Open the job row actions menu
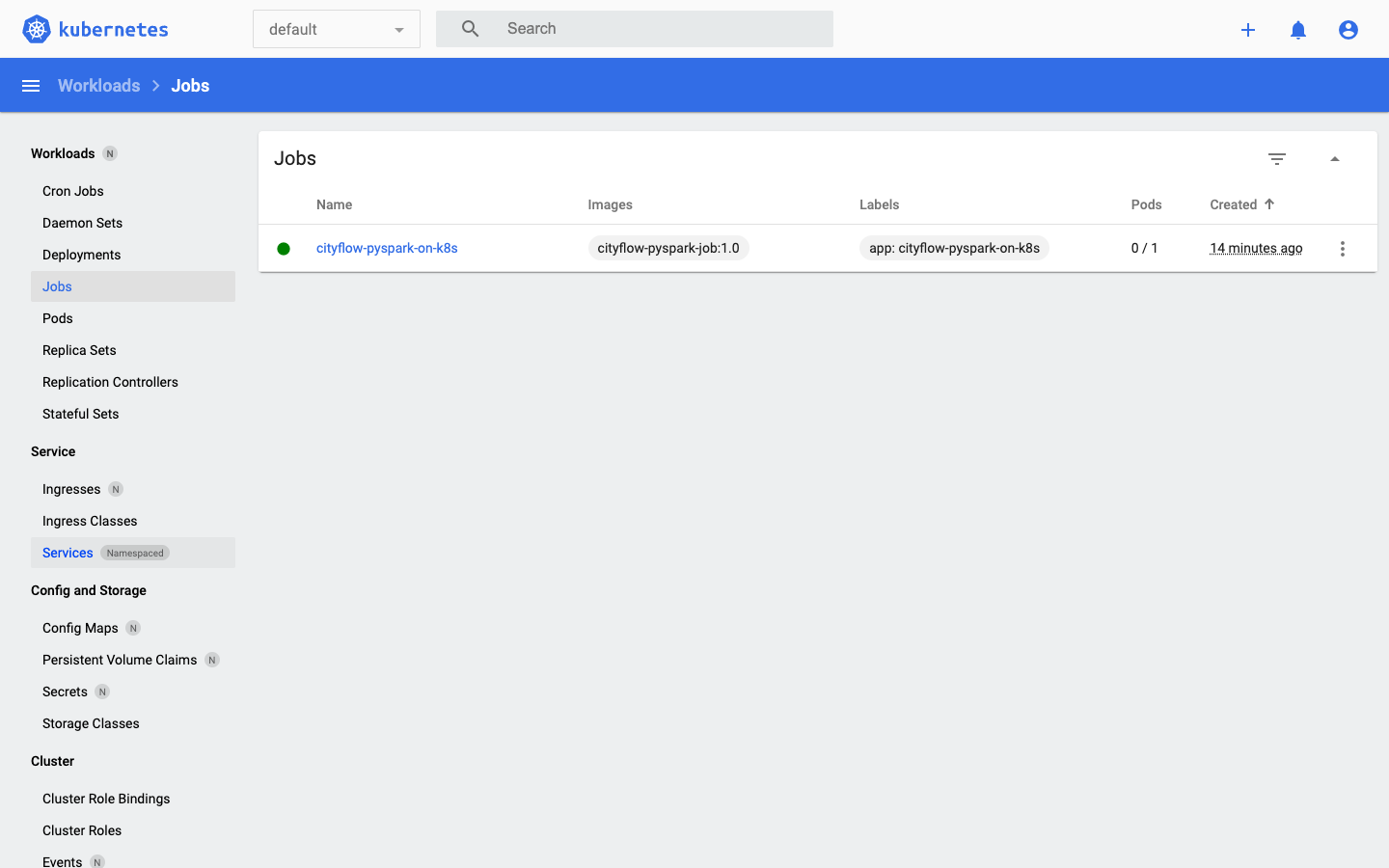The image size is (1389, 868). click(x=1343, y=249)
